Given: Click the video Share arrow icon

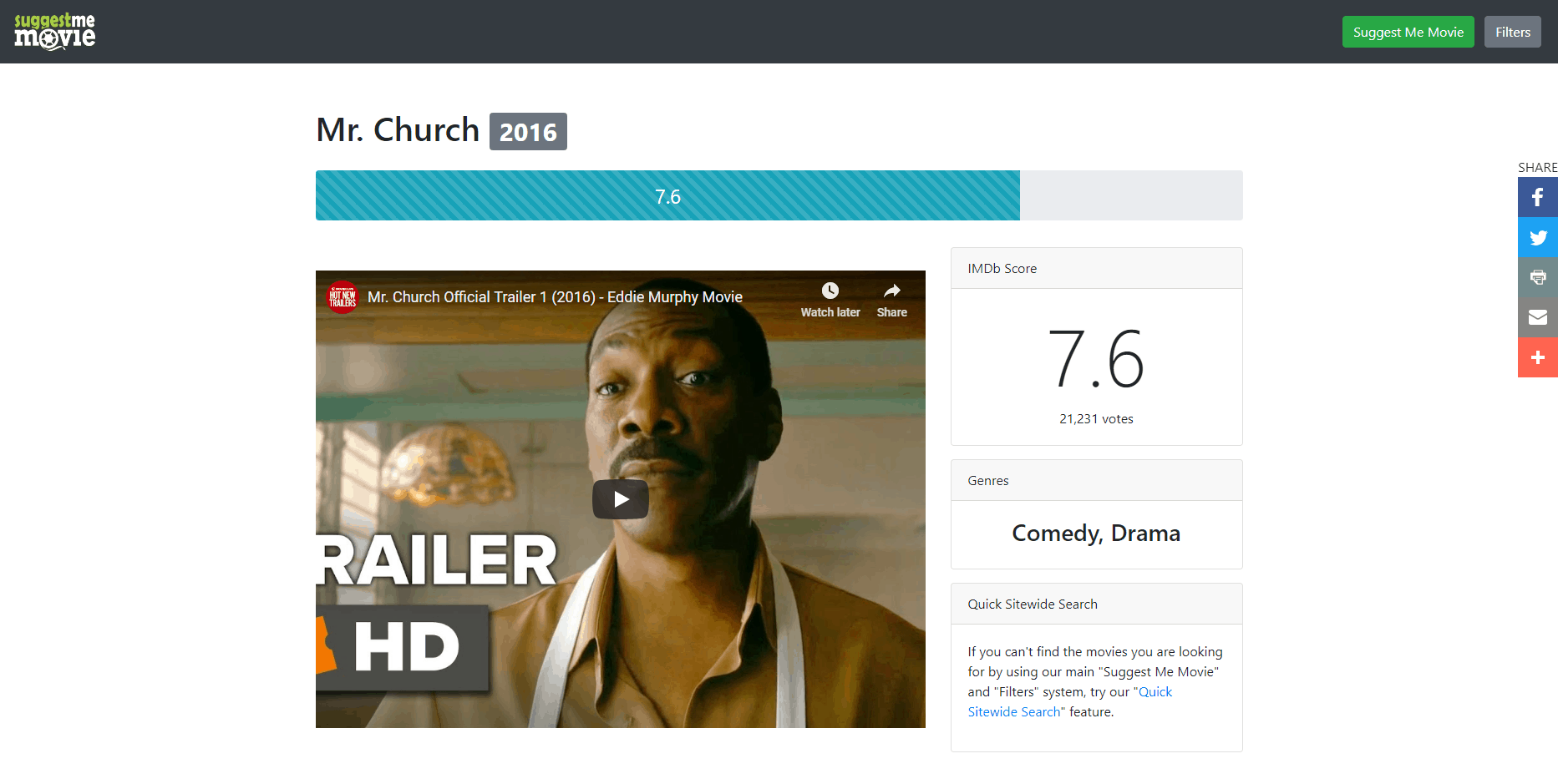Looking at the screenshot, I should [x=891, y=291].
